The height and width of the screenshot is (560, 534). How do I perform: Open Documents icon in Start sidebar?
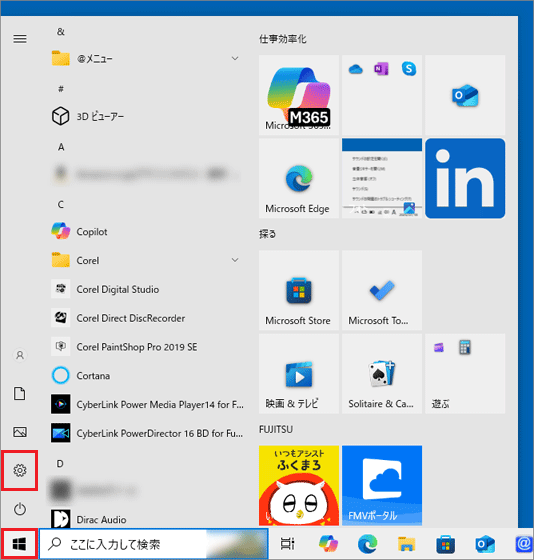(x=20, y=393)
